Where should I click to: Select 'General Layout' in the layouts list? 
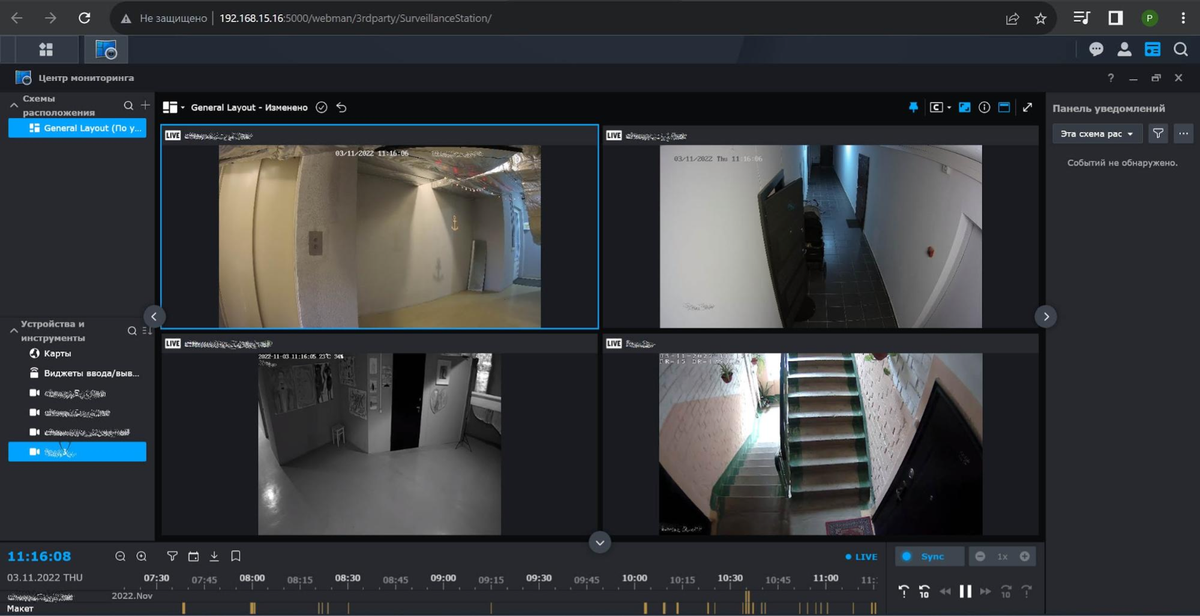coord(77,128)
